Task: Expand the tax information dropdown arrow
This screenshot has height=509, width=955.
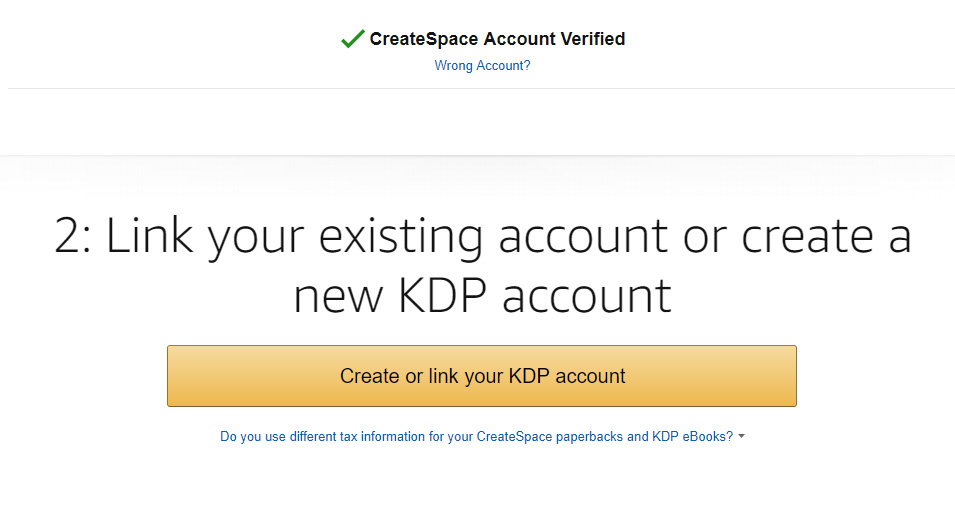Action: click(x=741, y=437)
